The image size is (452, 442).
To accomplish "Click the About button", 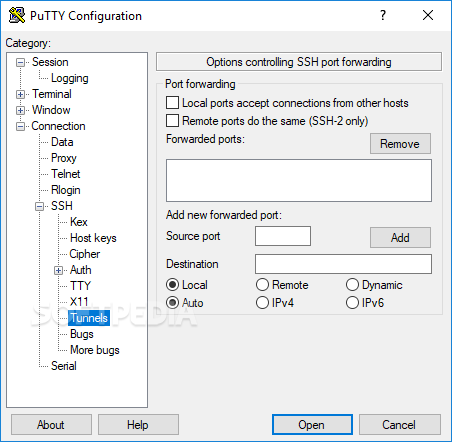I will [51, 425].
